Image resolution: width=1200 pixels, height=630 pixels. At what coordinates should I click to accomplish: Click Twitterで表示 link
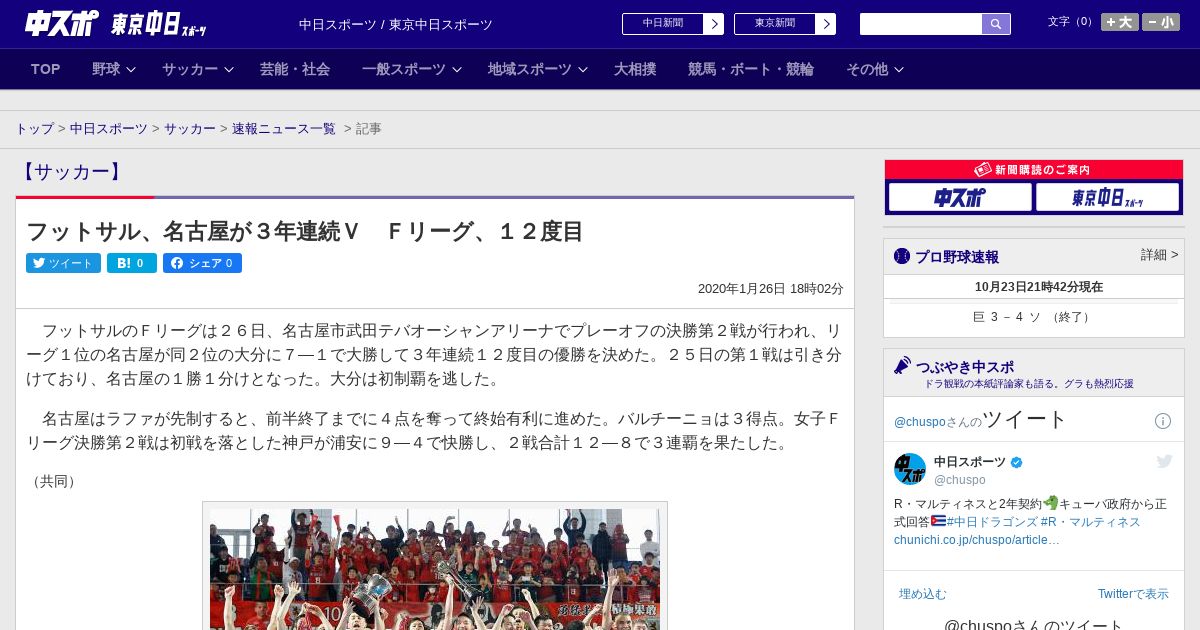1133,594
